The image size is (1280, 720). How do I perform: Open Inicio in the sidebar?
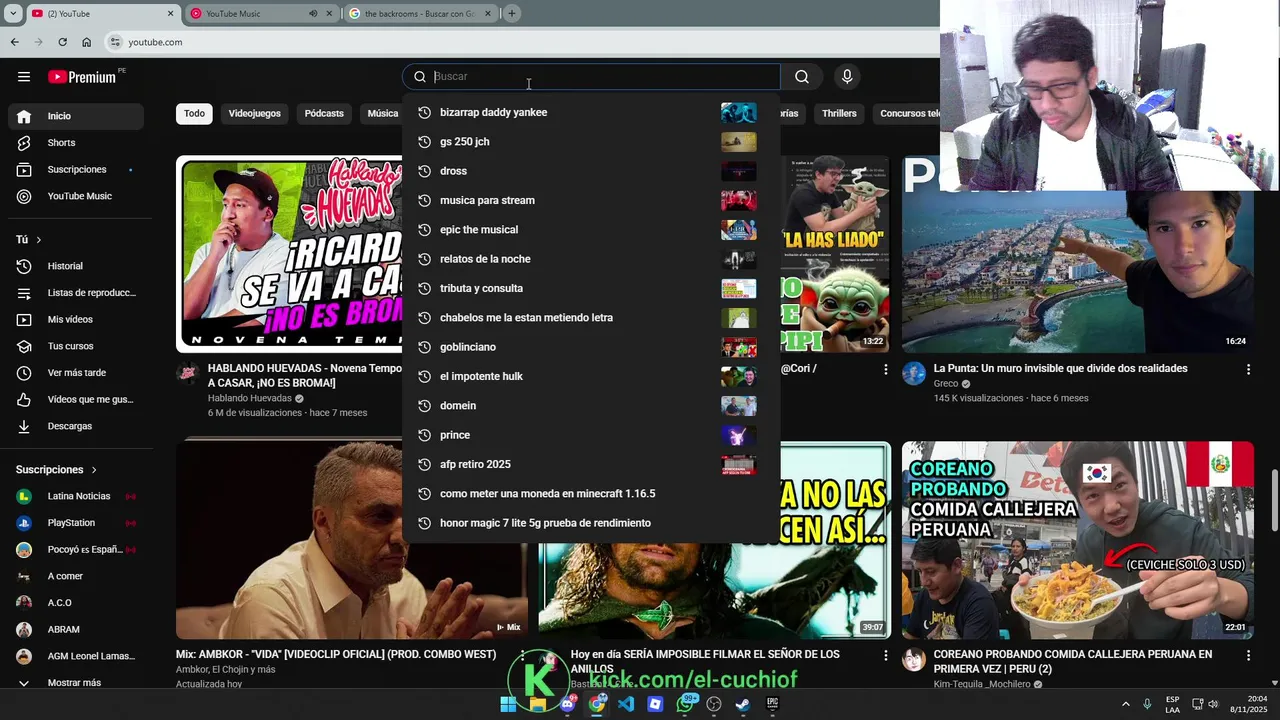[76, 116]
